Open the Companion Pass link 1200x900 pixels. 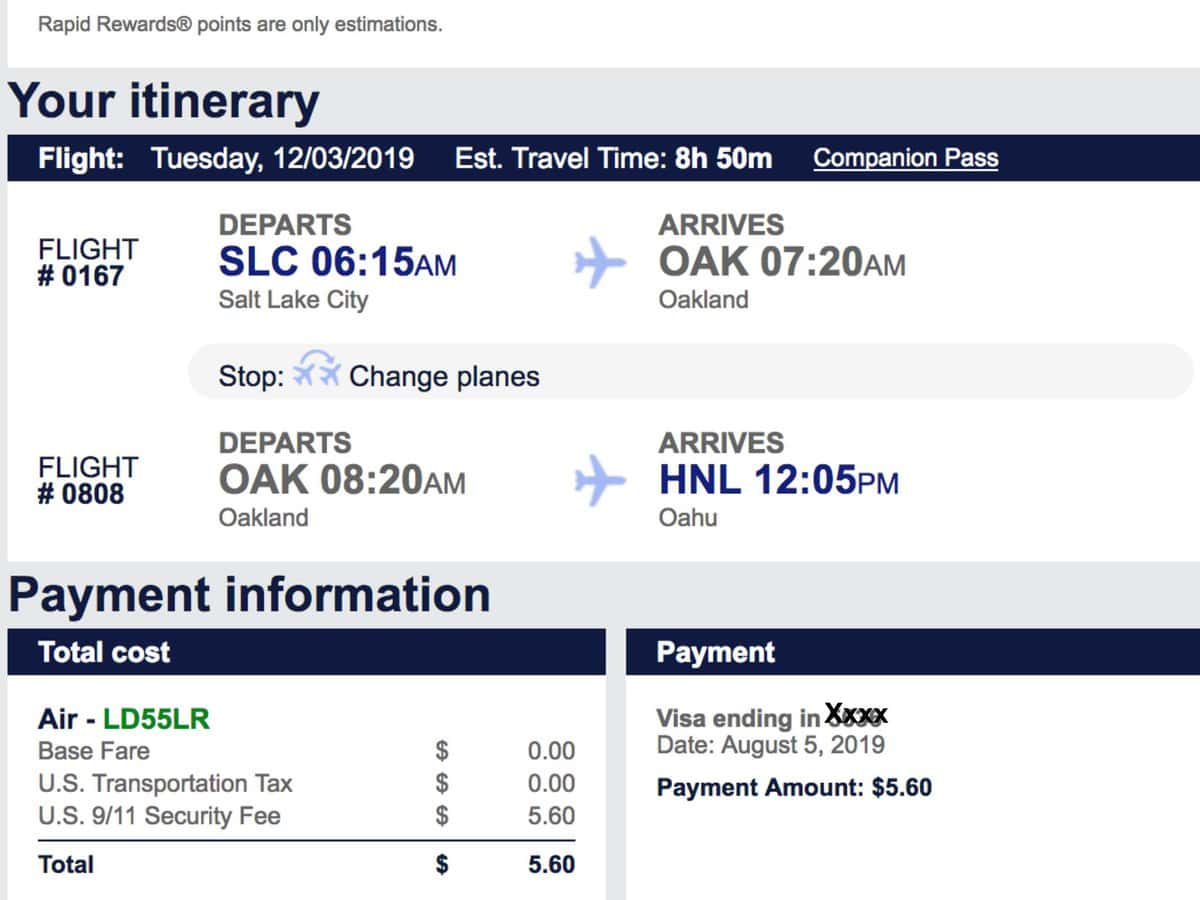pos(905,158)
